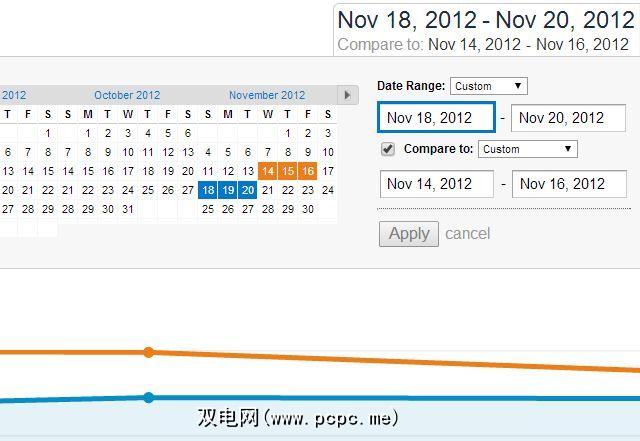Click the Nov 14, 2012 compare start field
640x441 pixels.
coord(436,184)
